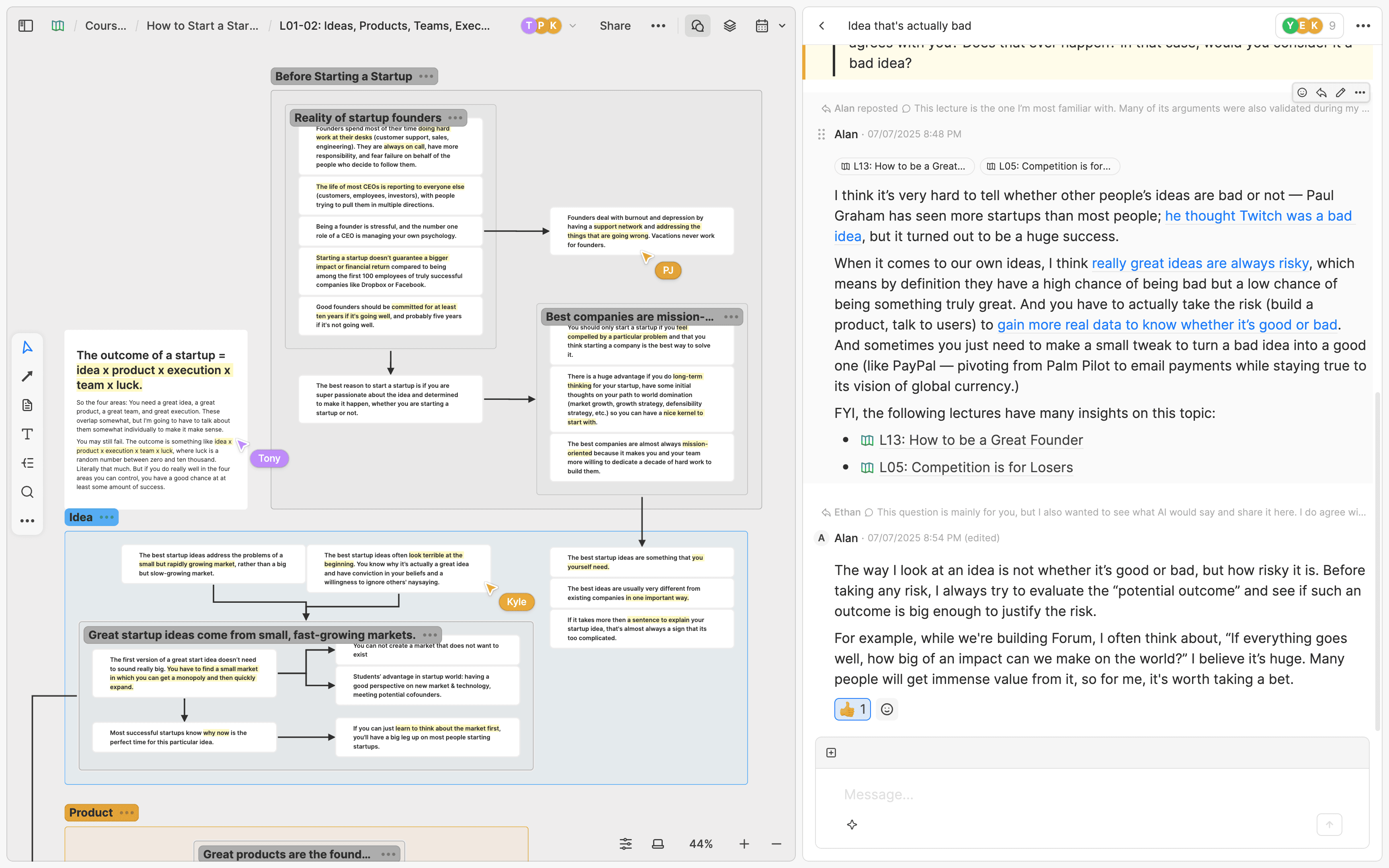Open the outline tool in the left sidebar
This screenshot has height=868, width=1389.
click(27, 463)
